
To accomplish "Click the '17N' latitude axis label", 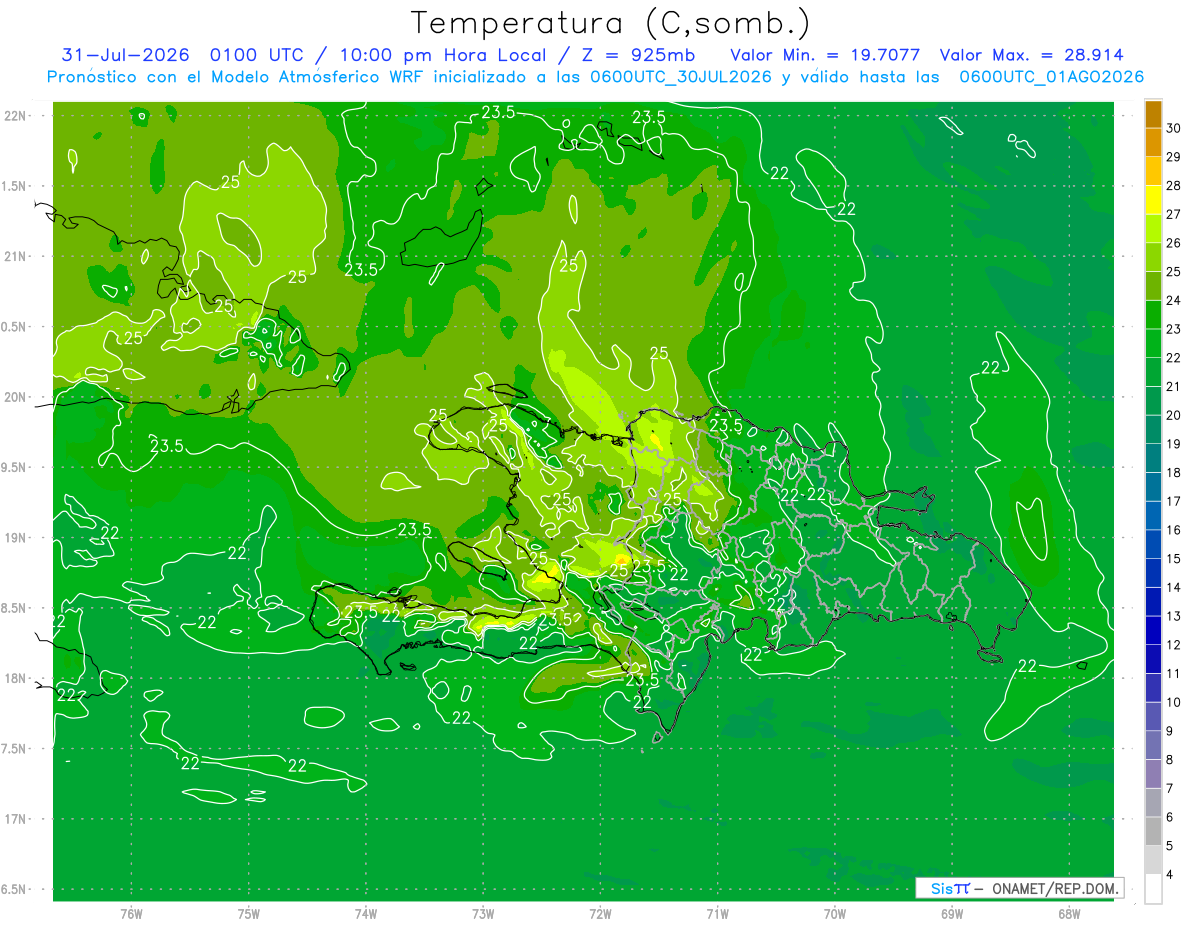I will 16,819.
